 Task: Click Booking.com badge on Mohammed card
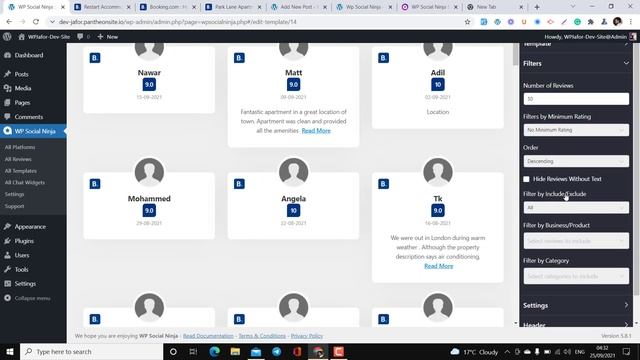[x=95, y=184]
